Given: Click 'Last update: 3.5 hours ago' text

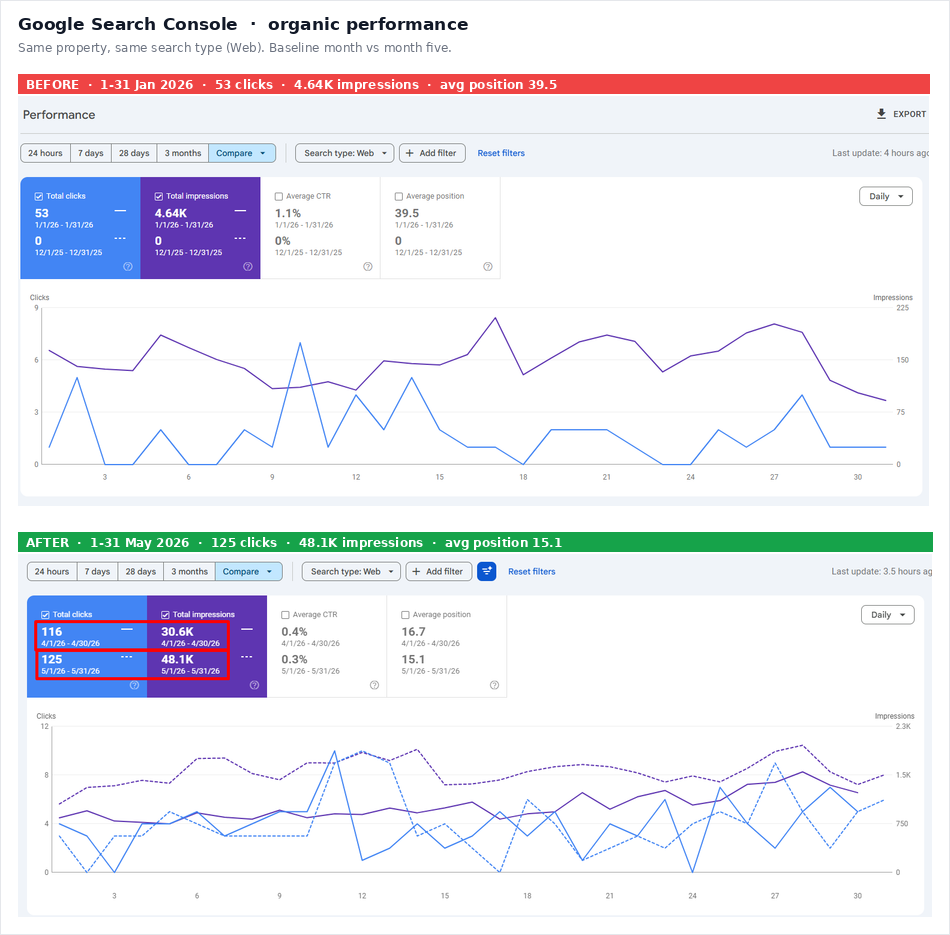Looking at the screenshot, I should (x=882, y=571).
